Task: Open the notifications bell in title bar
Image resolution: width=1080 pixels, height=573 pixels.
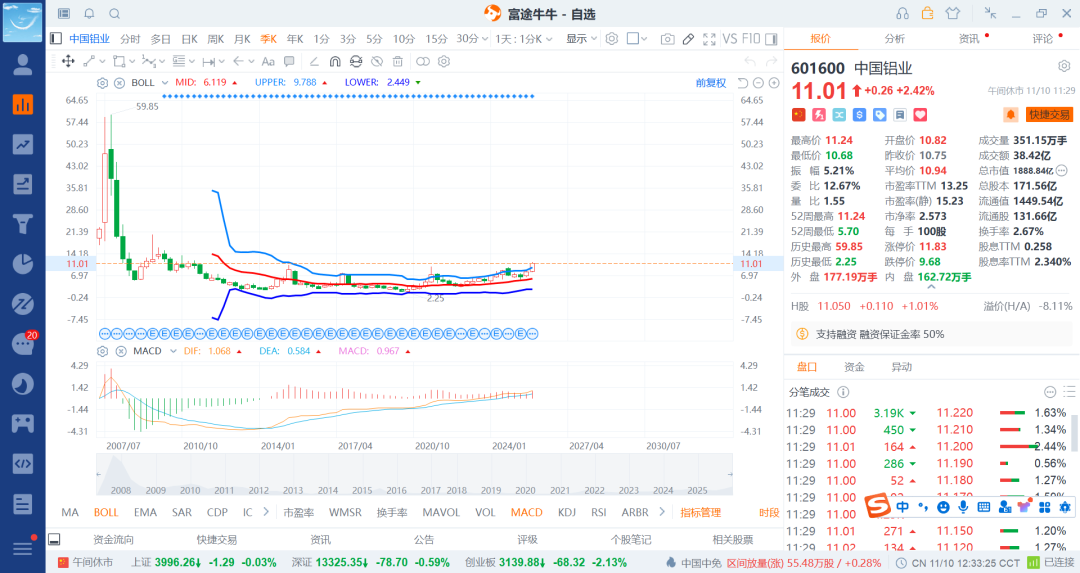Action: pyautogui.click(x=90, y=14)
